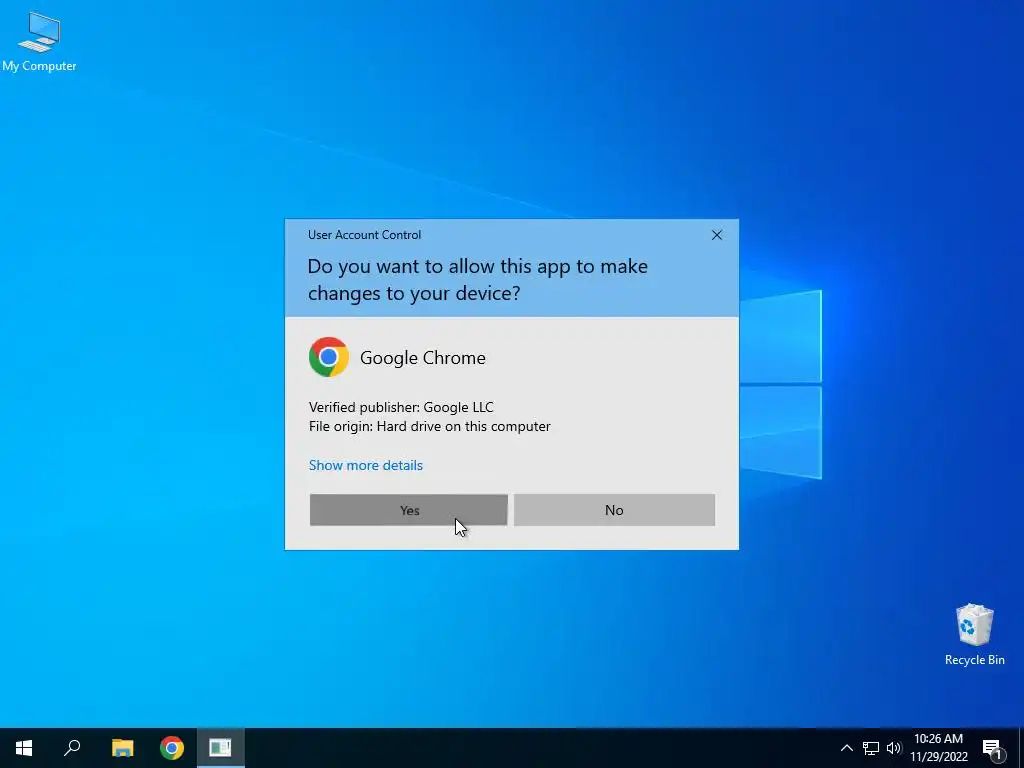Screen dimensions: 1024x768
Task: Click Yes to allow Google Chrome
Action: [408, 510]
